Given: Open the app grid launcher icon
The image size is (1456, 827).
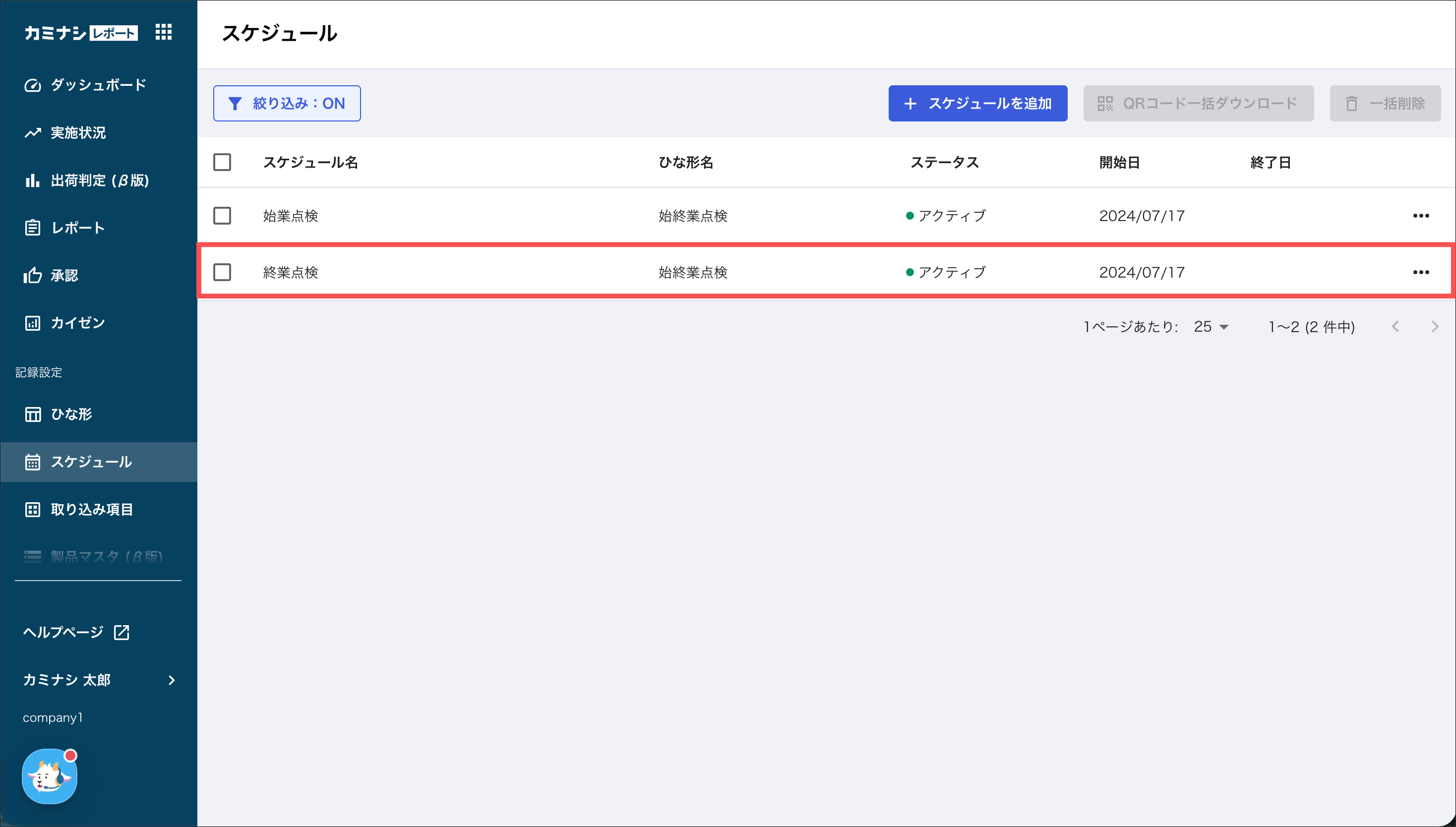Looking at the screenshot, I should (164, 32).
